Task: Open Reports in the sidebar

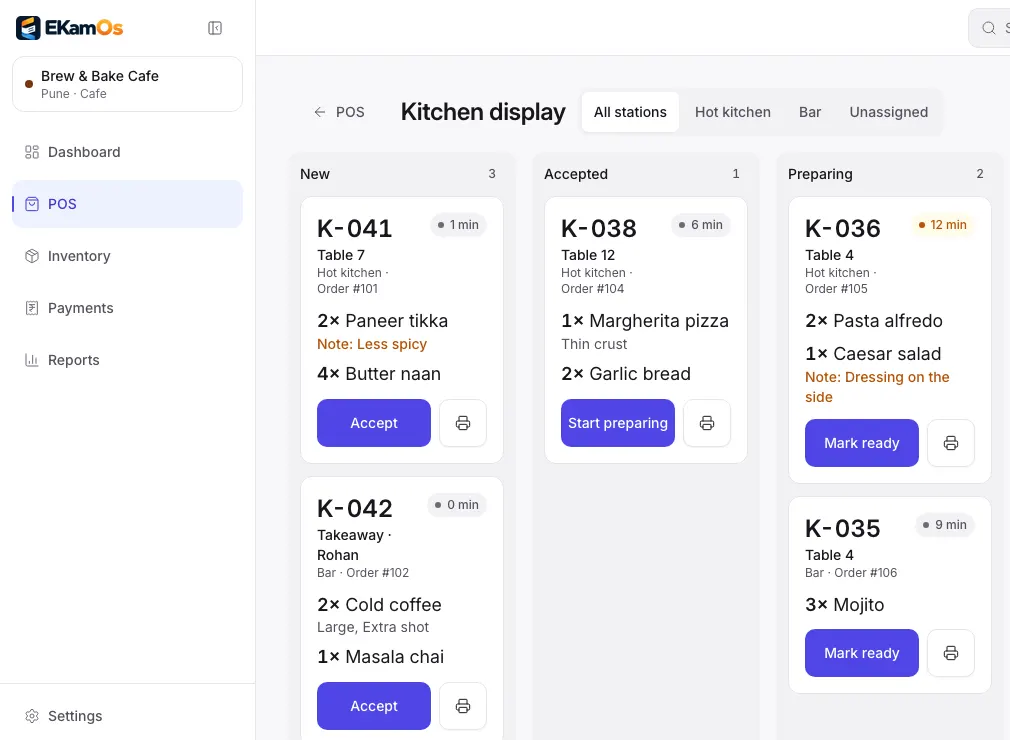Action: pyautogui.click(x=128, y=360)
